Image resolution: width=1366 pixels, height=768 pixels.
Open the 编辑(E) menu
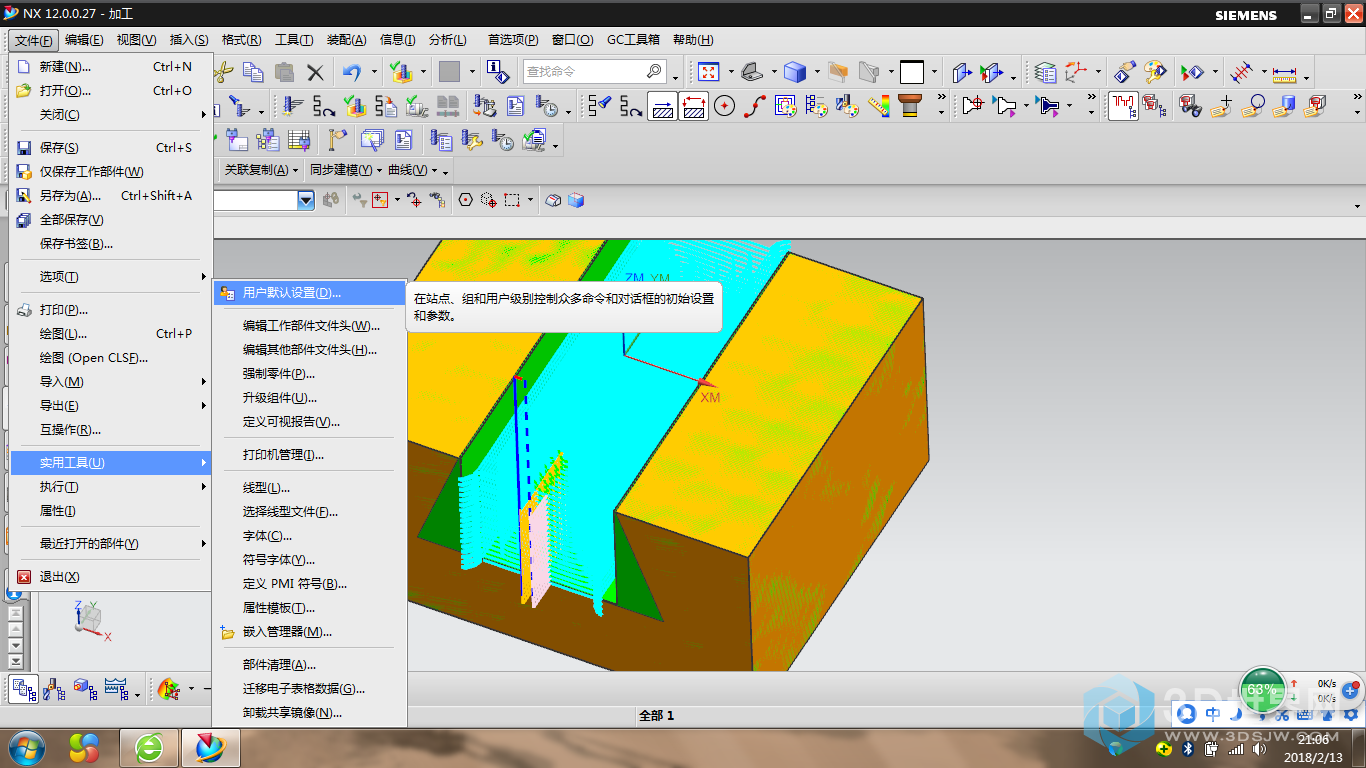tap(84, 40)
